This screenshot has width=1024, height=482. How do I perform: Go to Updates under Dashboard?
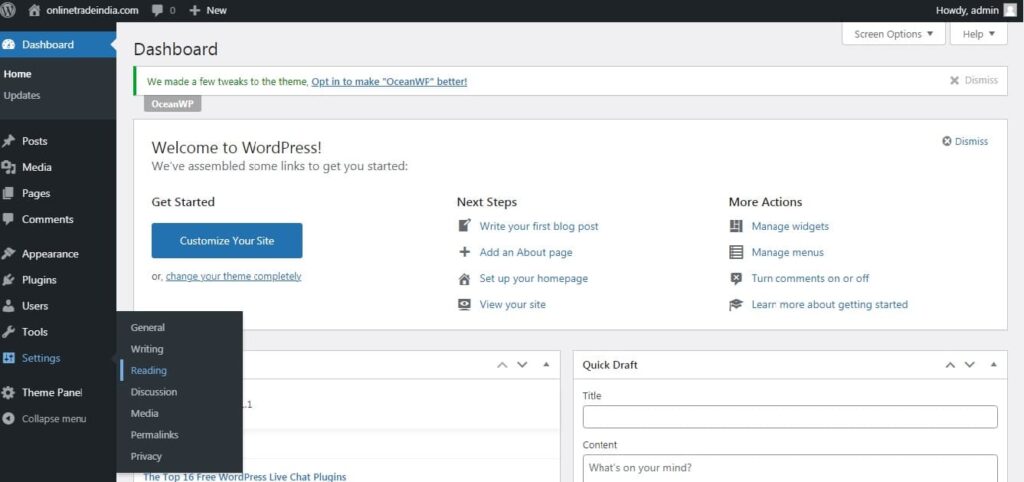pos(22,95)
